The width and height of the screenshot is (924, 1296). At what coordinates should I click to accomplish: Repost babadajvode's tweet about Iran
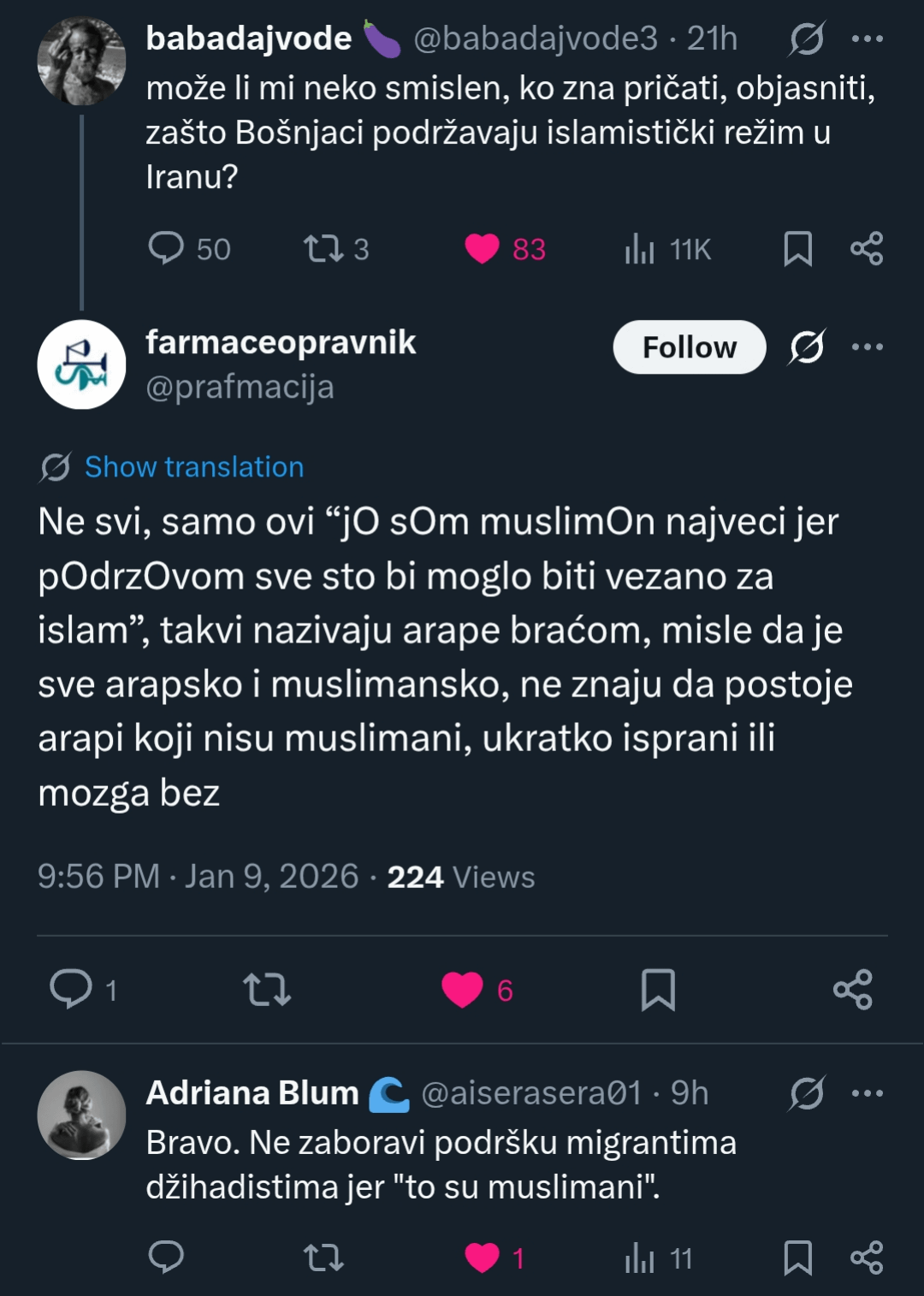[323, 249]
